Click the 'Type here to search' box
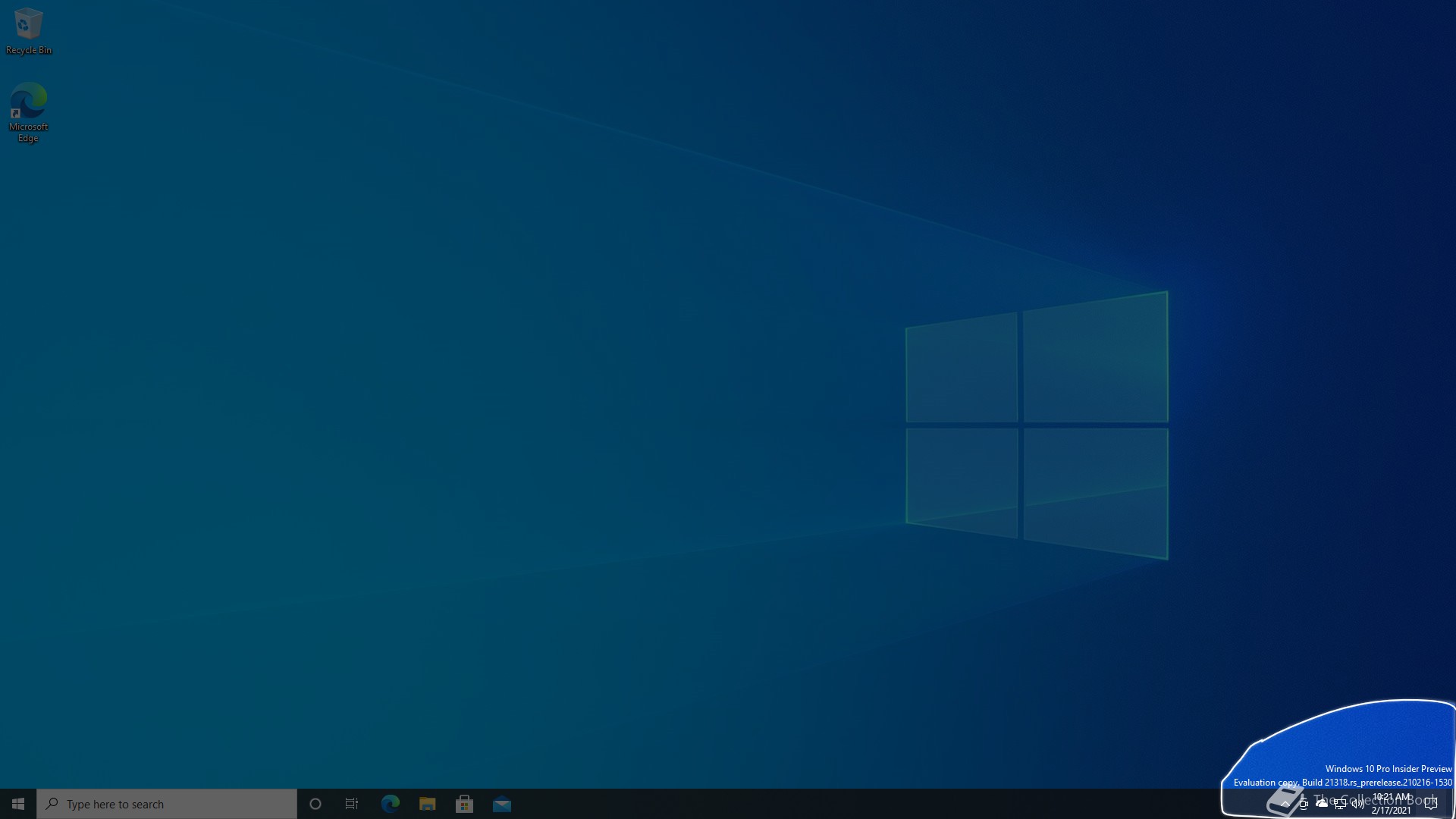The image size is (1456, 819). (x=167, y=804)
